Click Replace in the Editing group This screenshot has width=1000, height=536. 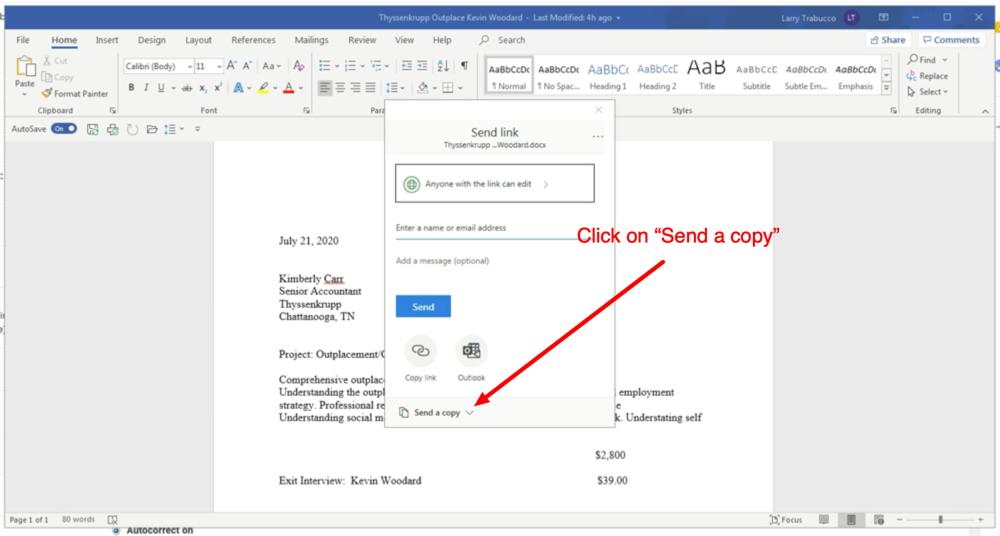click(x=927, y=76)
